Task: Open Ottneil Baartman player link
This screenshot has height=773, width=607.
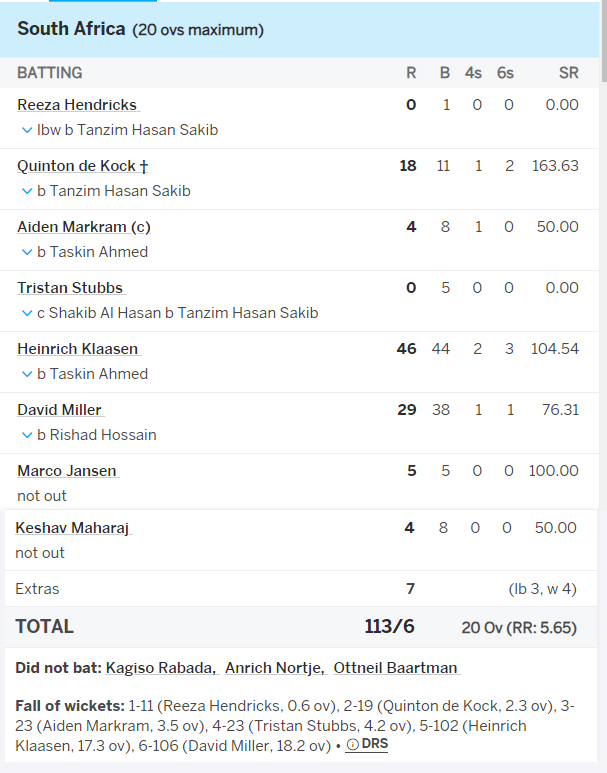Action: 395,668
